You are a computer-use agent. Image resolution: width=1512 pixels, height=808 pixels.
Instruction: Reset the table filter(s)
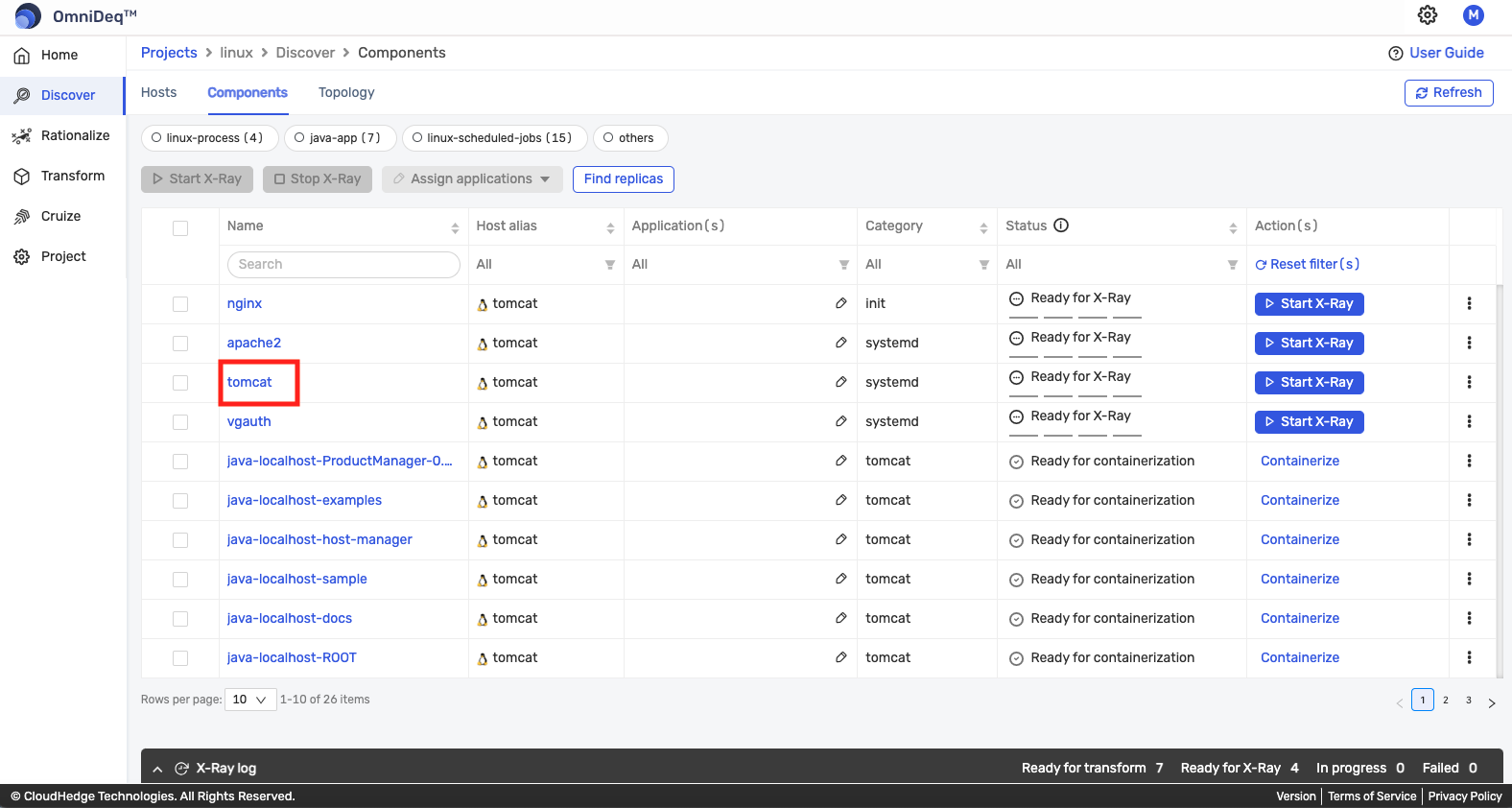coord(1308,264)
